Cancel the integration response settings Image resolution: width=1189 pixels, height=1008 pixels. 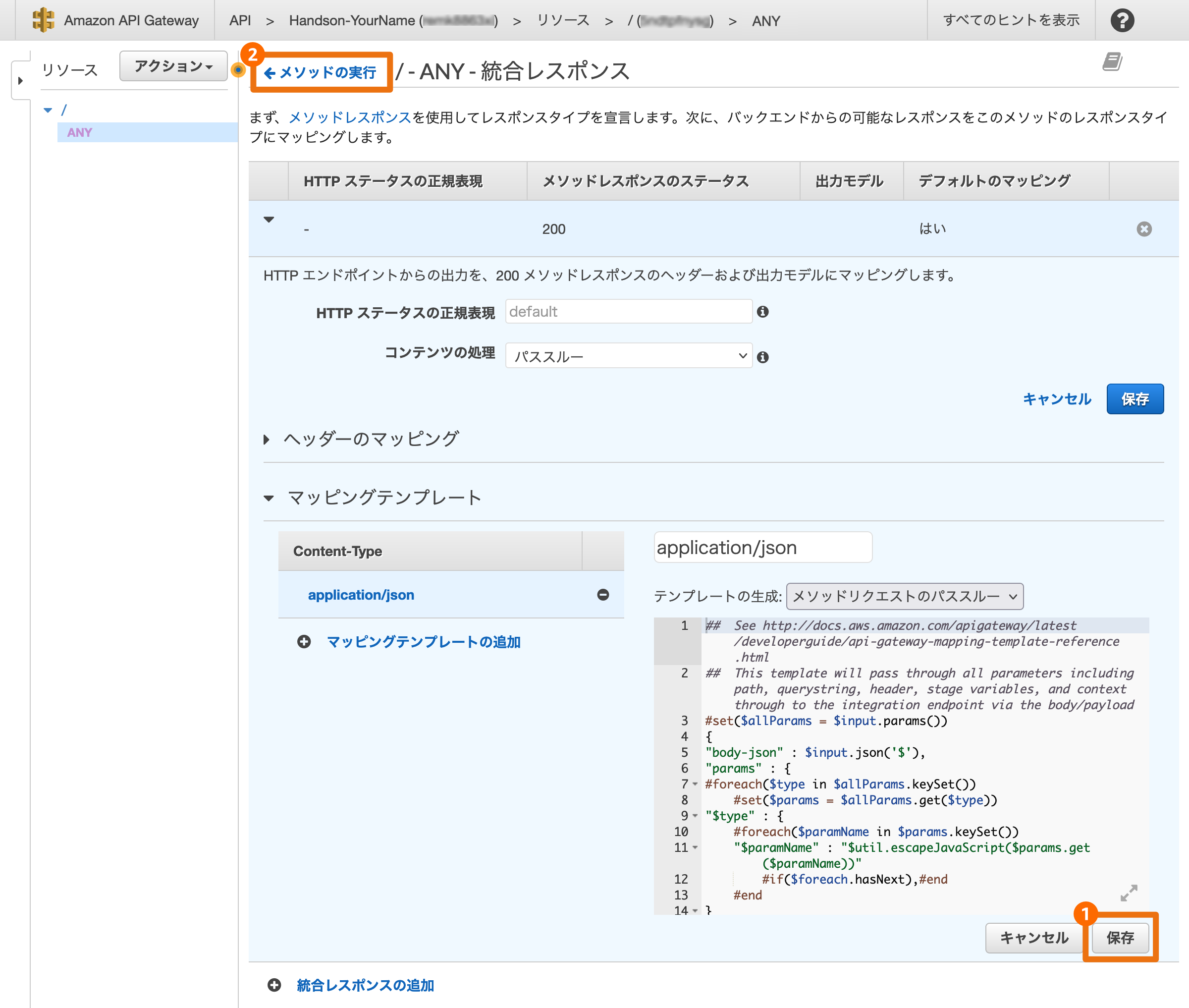coord(1057,399)
